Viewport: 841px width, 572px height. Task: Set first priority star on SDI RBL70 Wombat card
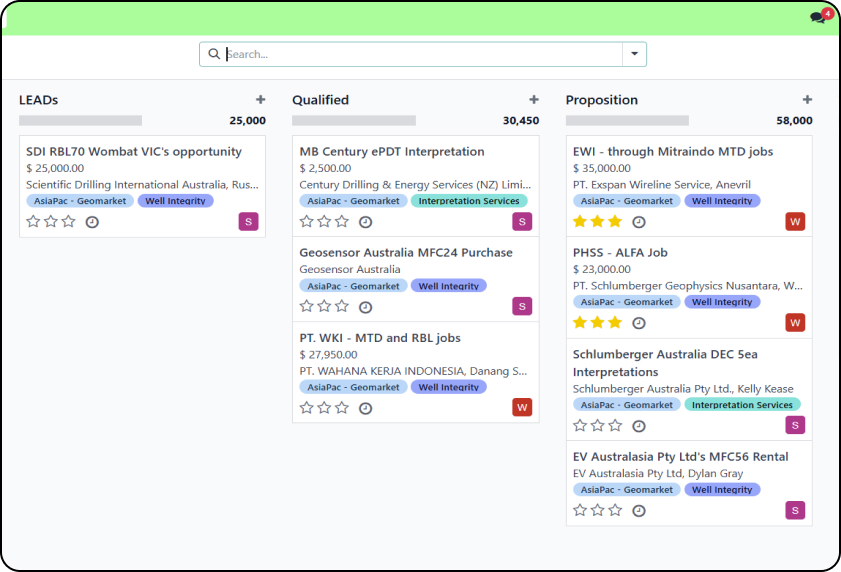33,222
